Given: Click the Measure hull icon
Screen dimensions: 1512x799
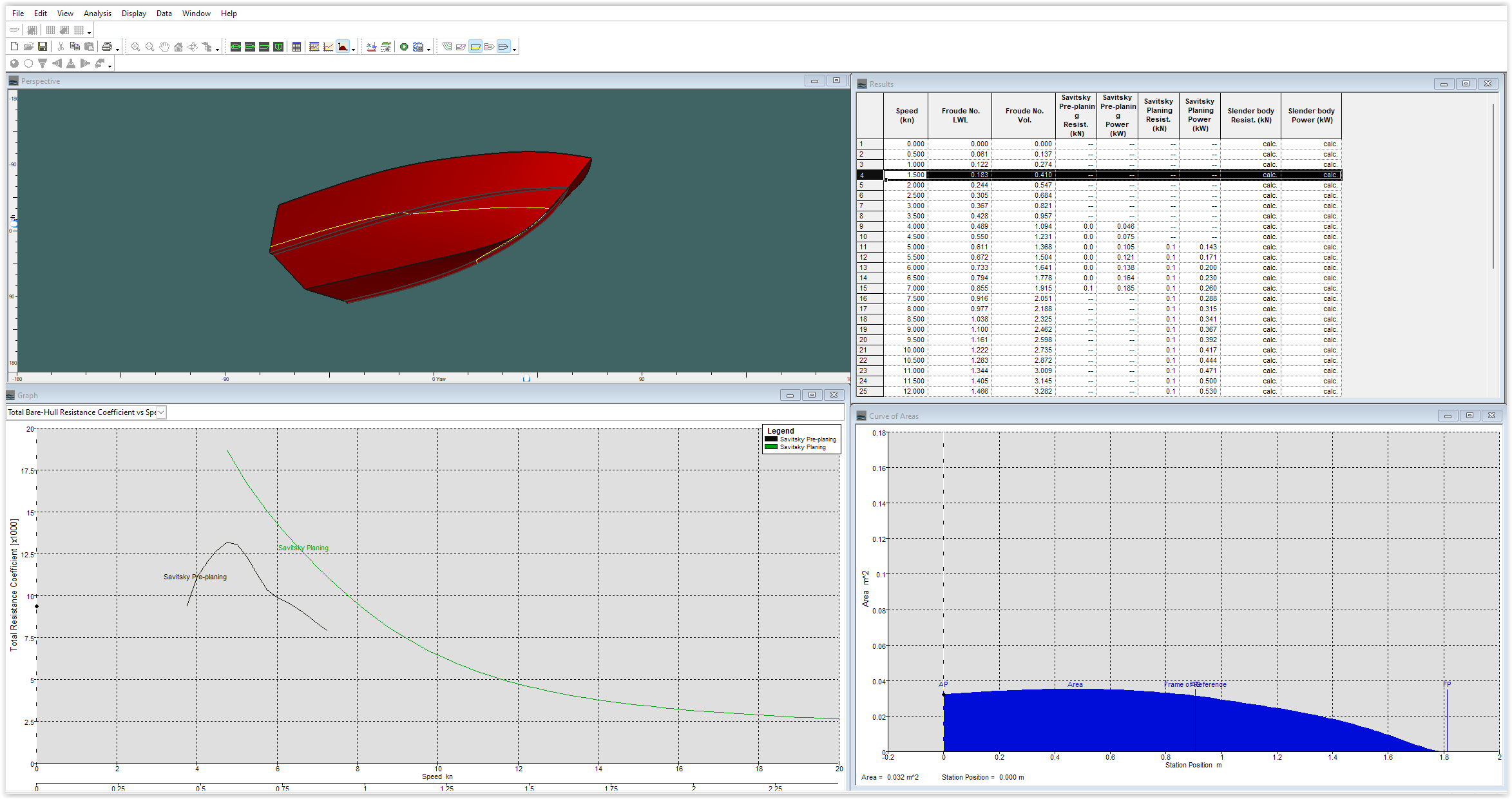Looking at the screenshot, I should [372, 46].
